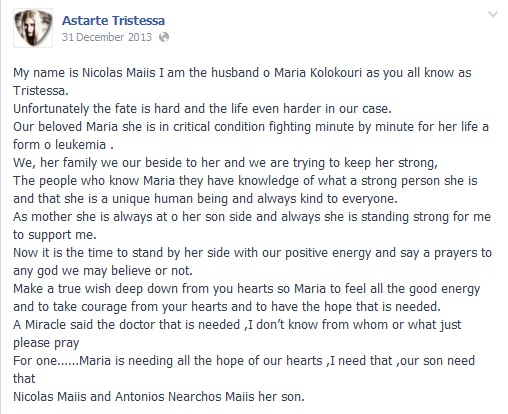Click the 'The people who know Maria' line

(x=245, y=181)
